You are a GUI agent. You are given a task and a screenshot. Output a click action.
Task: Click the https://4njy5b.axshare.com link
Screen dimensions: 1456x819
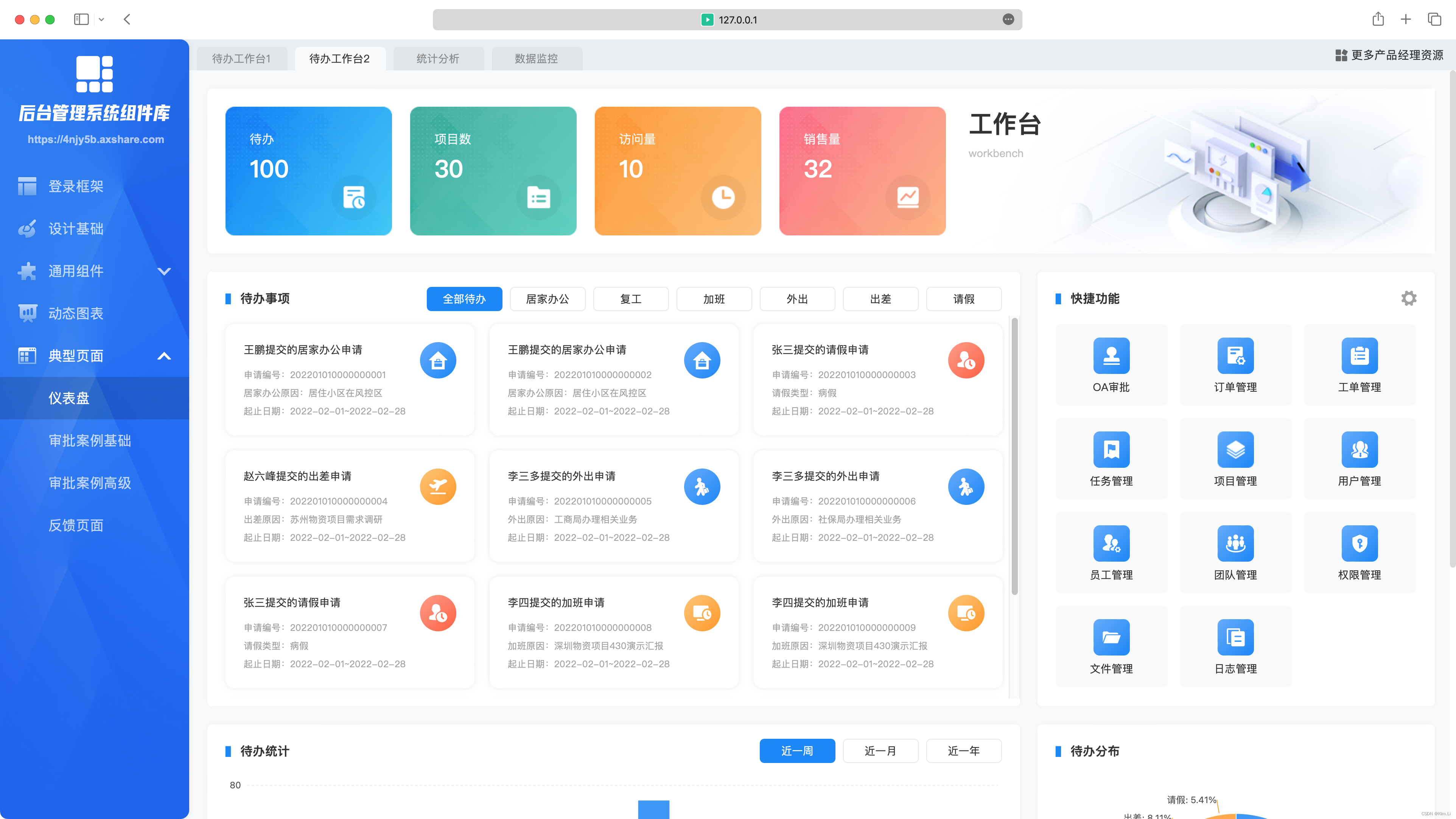tap(95, 140)
